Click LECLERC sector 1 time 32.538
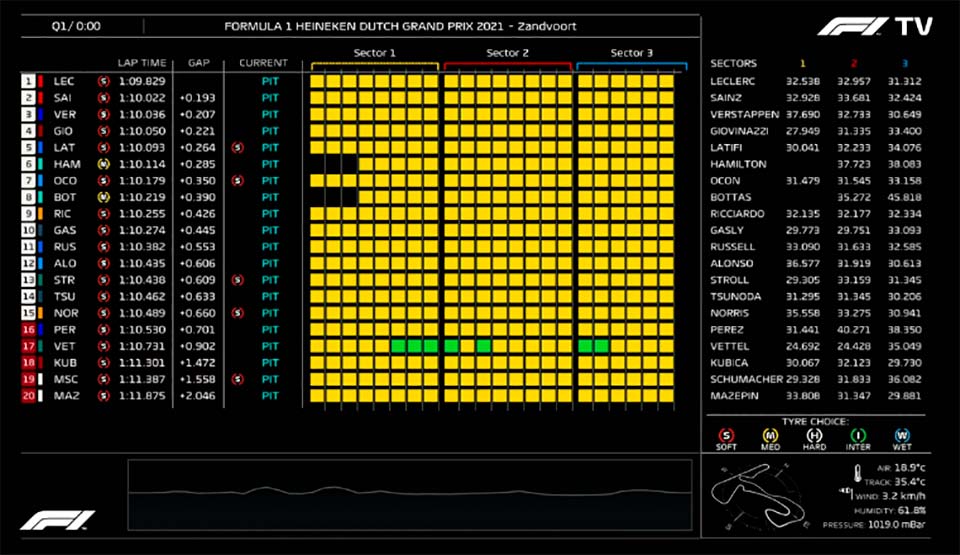This screenshot has width=960, height=555. (803, 81)
